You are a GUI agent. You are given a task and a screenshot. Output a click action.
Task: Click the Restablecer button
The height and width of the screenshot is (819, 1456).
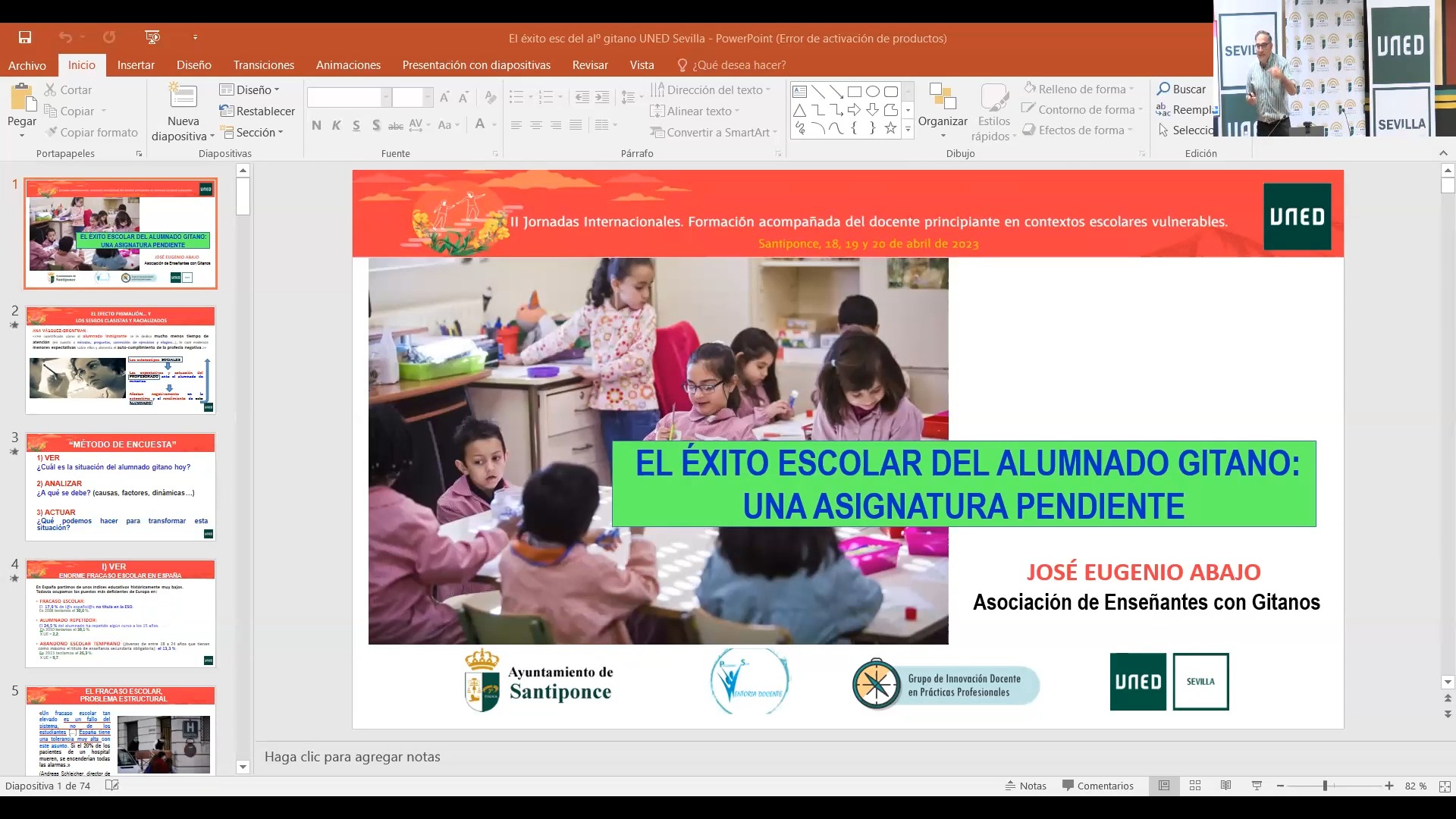click(x=257, y=111)
